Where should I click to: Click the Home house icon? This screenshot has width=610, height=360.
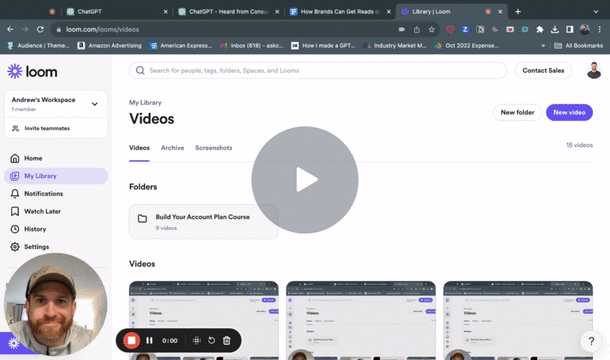(x=15, y=158)
